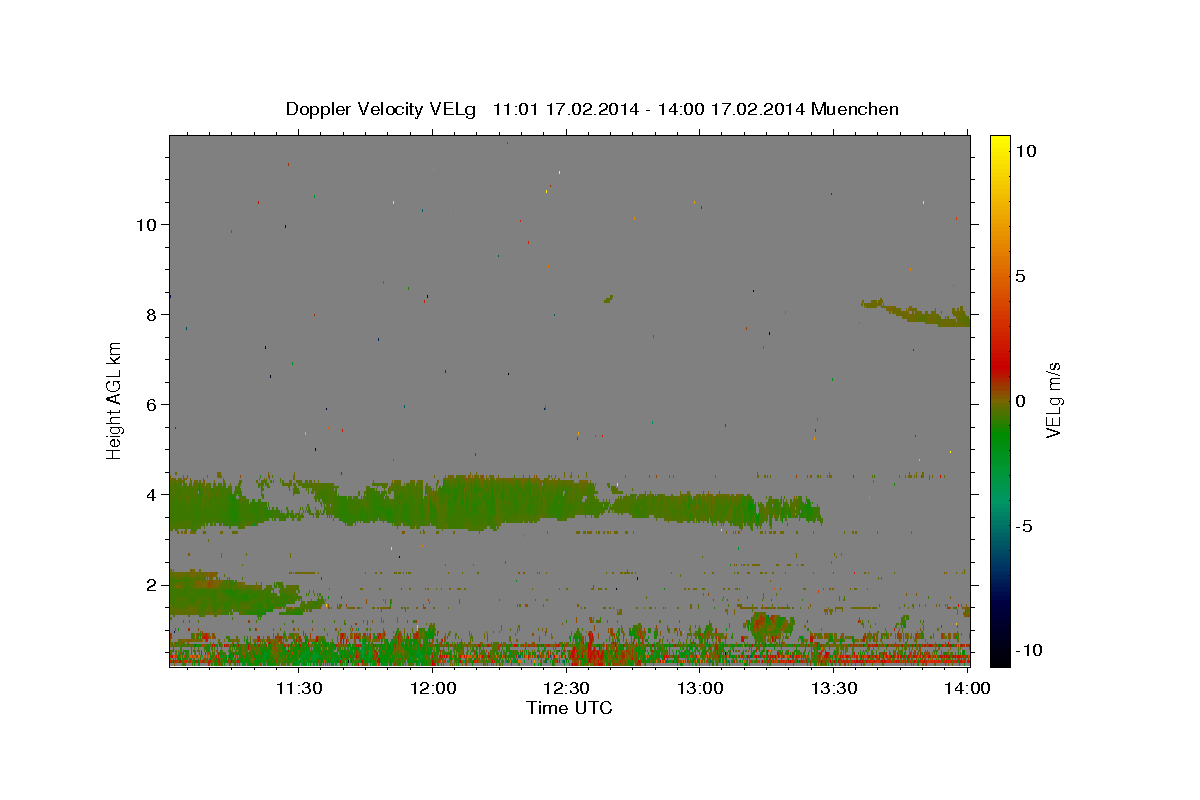
Task: Click the colorbar top tick label 10
Action: (1025, 151)
